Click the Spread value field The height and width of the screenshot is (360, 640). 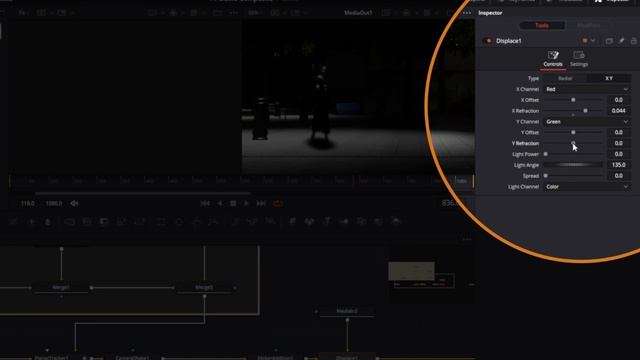[x=618, y=176]
